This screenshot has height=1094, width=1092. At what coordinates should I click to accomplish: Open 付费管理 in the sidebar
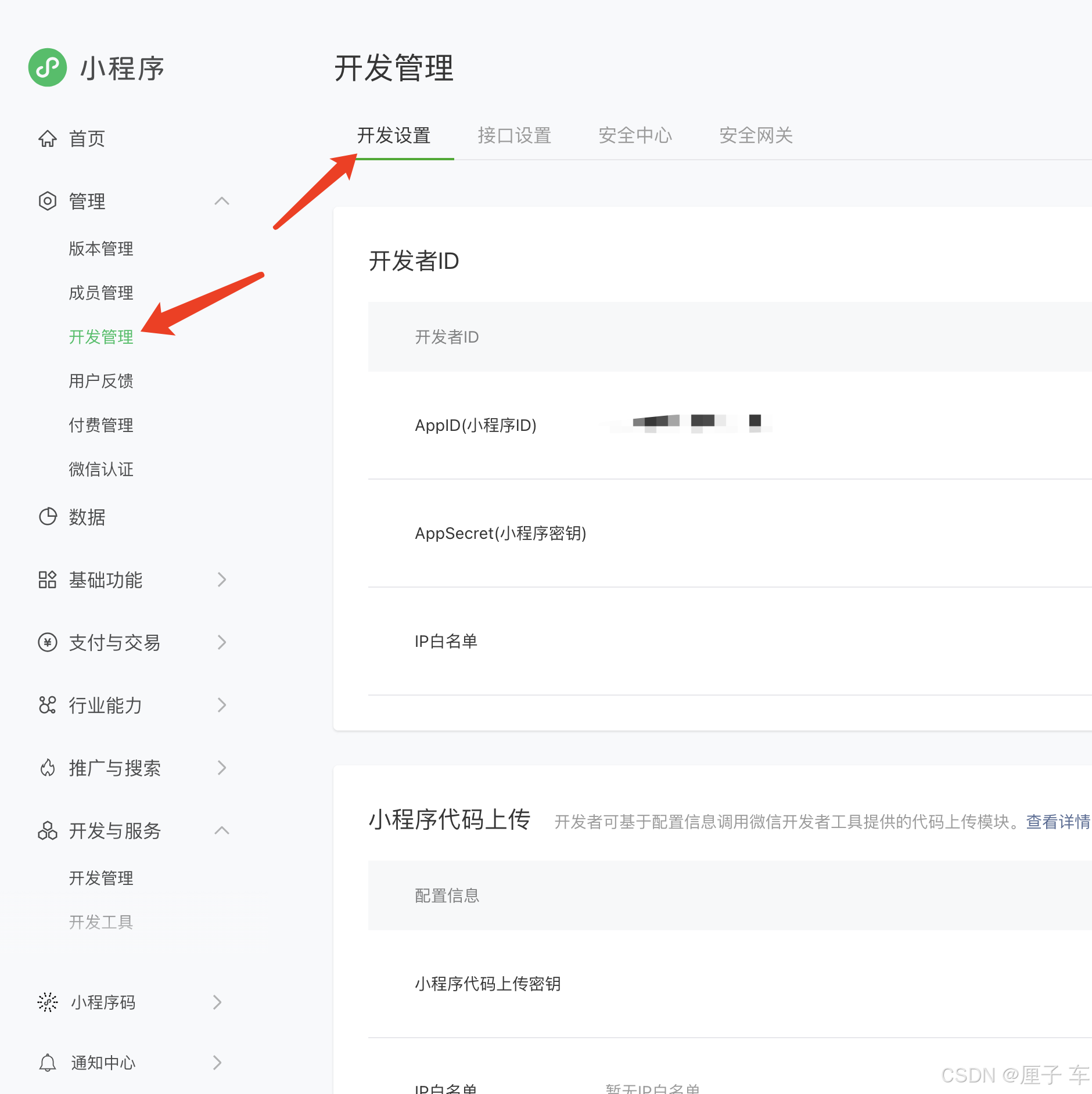pos(101,425)
